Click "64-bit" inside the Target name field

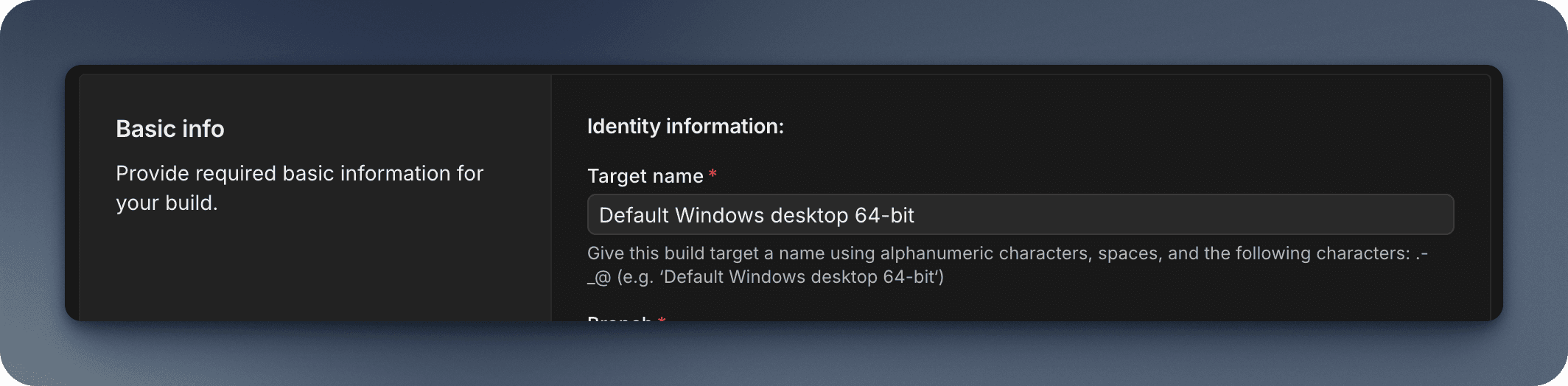(x=884, y=215)
